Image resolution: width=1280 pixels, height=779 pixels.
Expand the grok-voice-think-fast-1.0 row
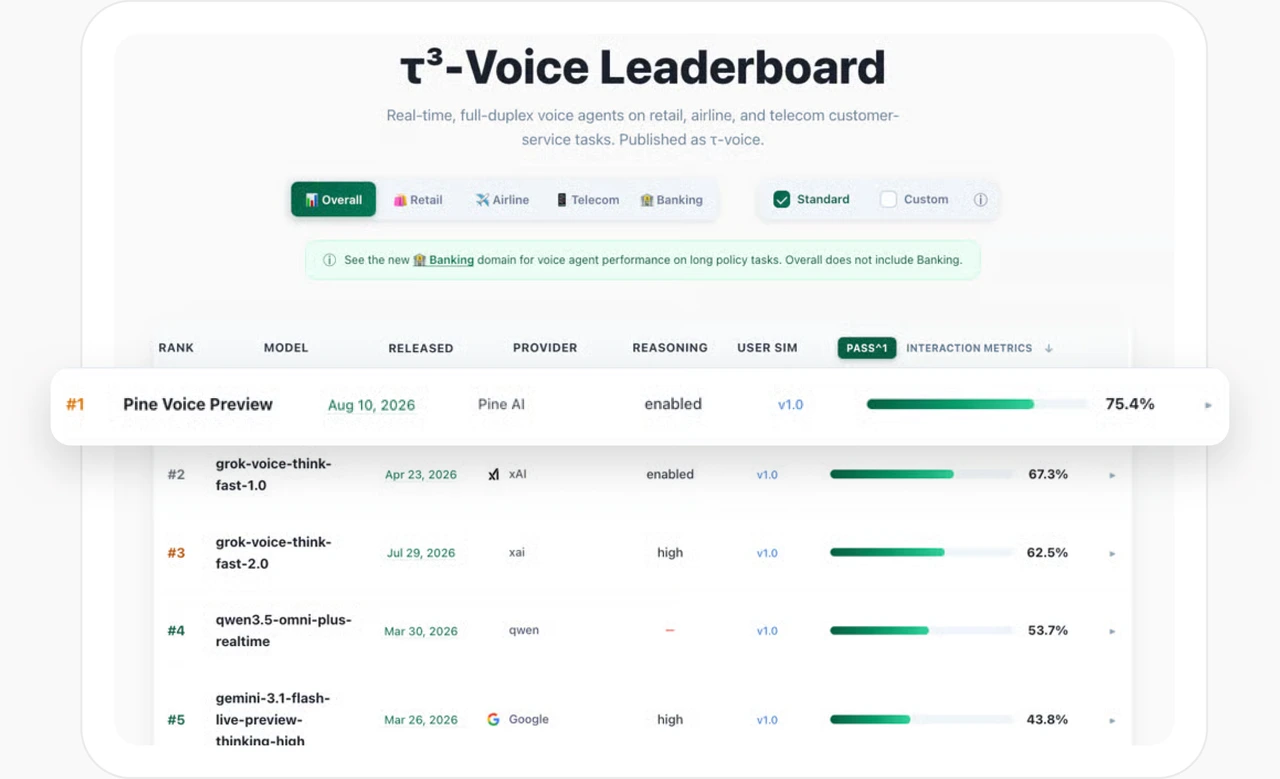click(1112, 475)
